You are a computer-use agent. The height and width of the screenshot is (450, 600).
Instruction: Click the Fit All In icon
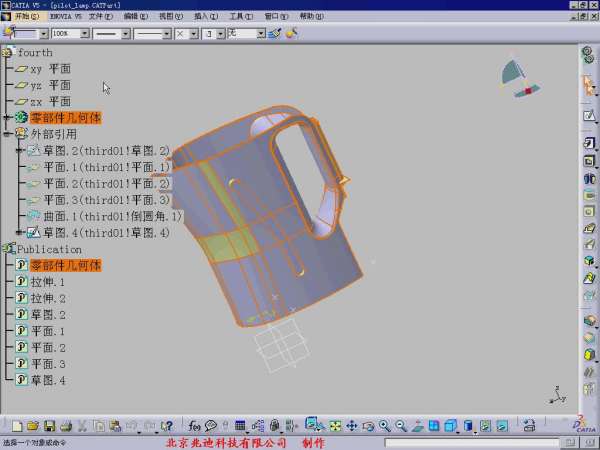[335, 426]
